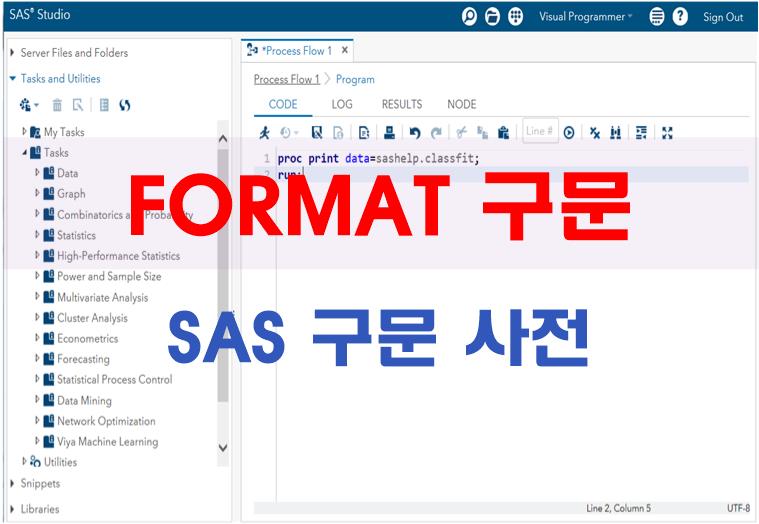Select High-Performance Statistics folder
This screenshot has width=759, height=524.
(118, 255)
